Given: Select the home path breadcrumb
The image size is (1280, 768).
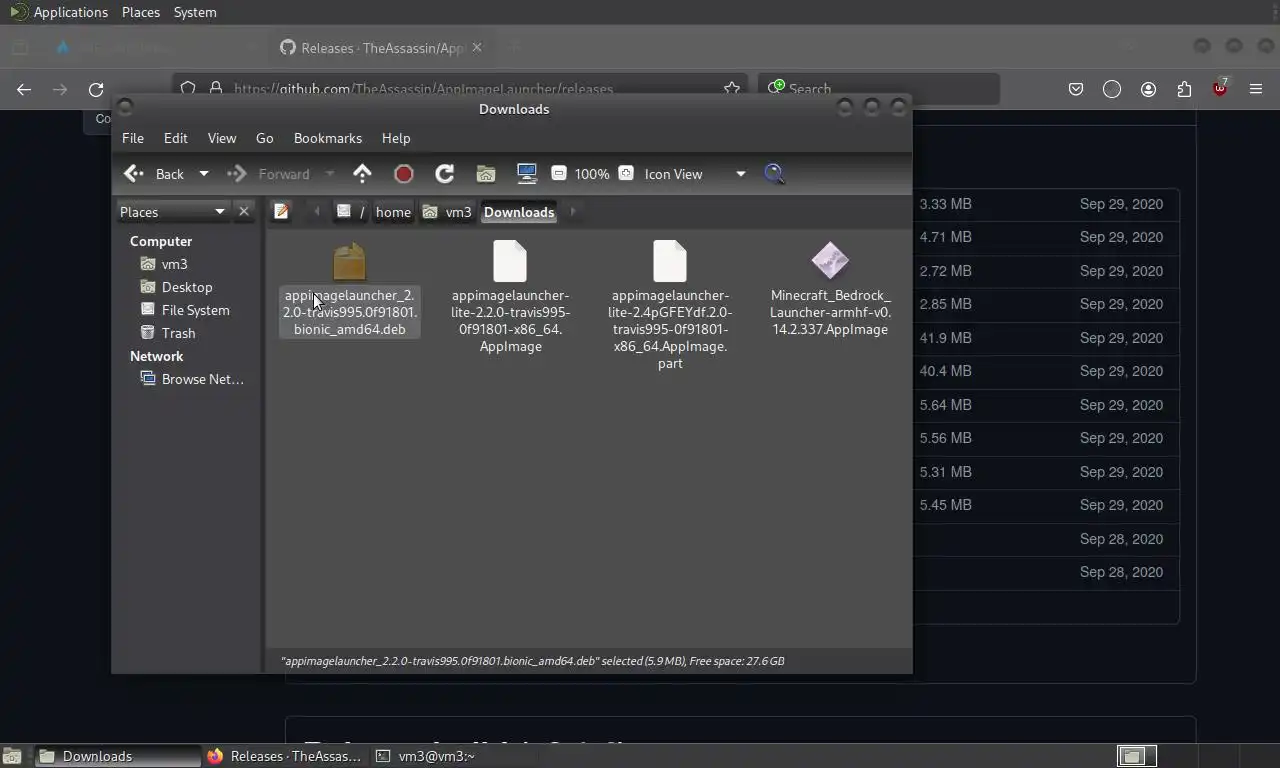Looking at the screenshot, I should click(393, 211).
